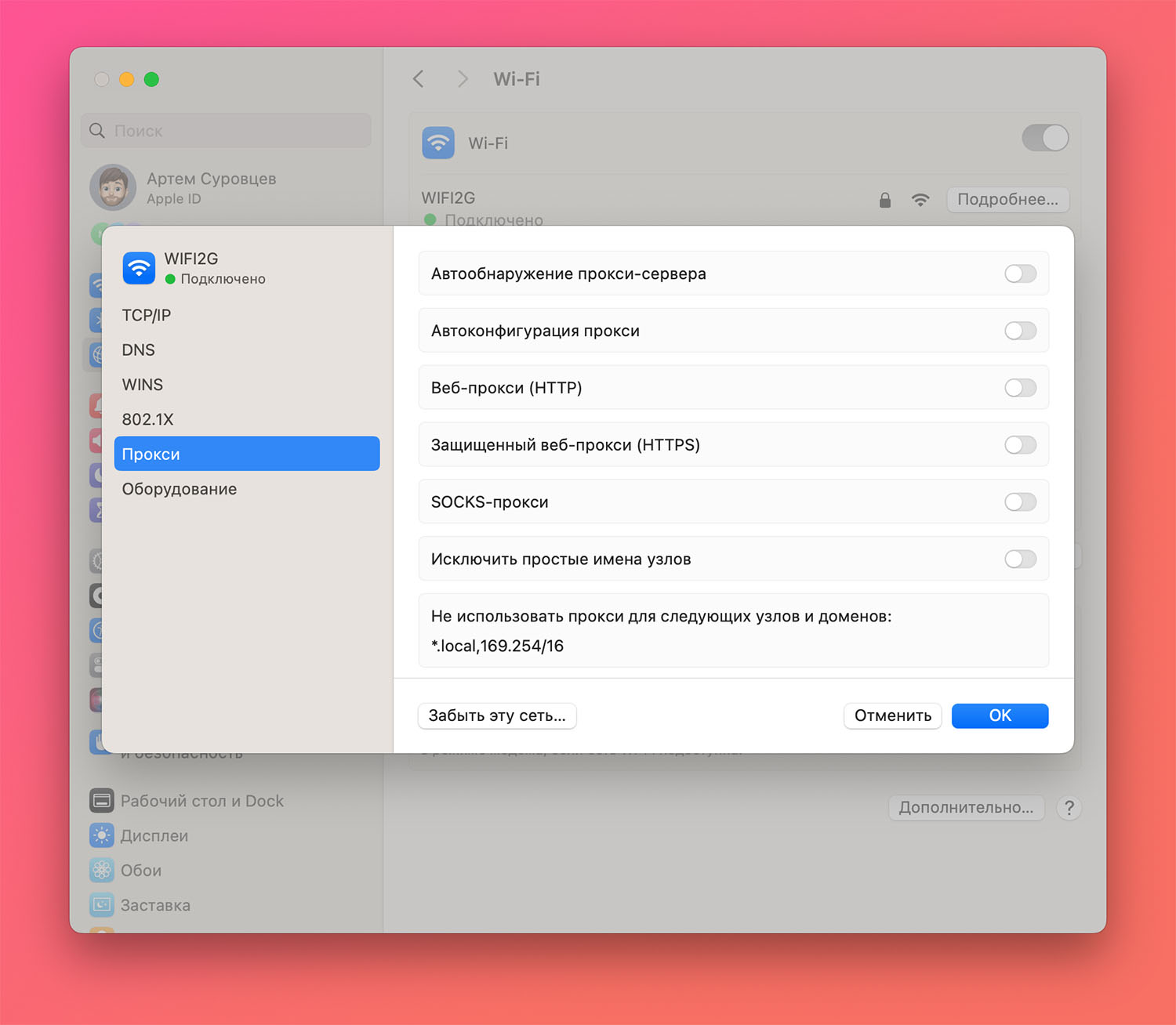The image size is (1176, 1025).
Task: Click the question mark help button
Action: click(1069, 807)
